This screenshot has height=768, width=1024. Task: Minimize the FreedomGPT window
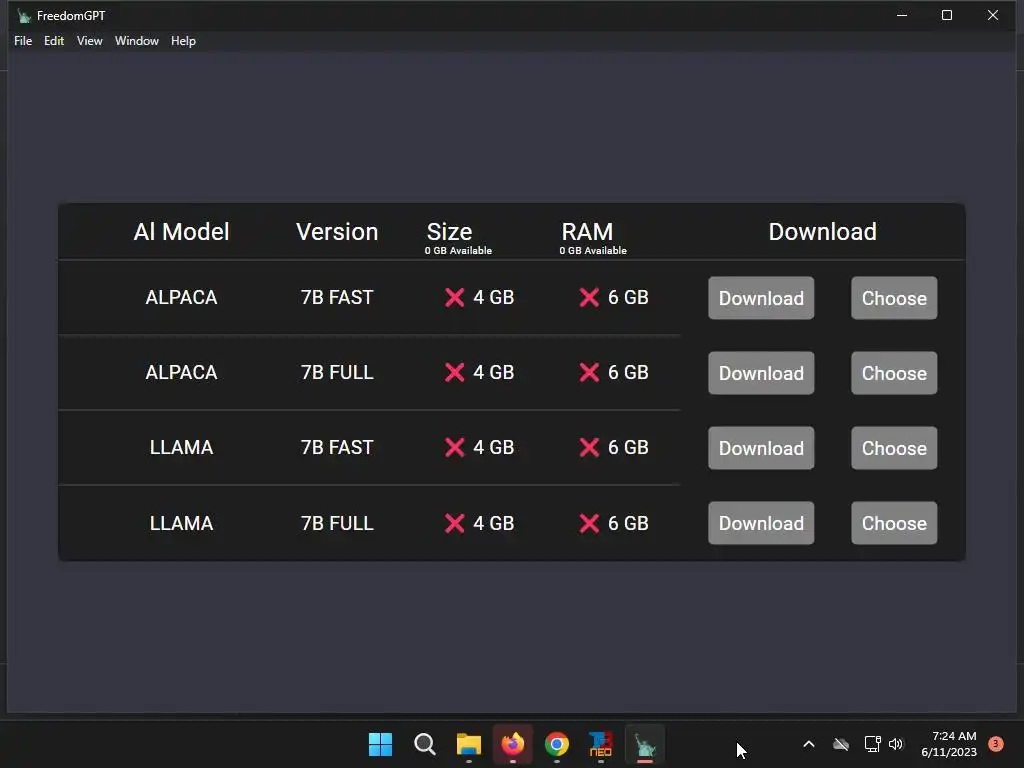click(902, 15)
